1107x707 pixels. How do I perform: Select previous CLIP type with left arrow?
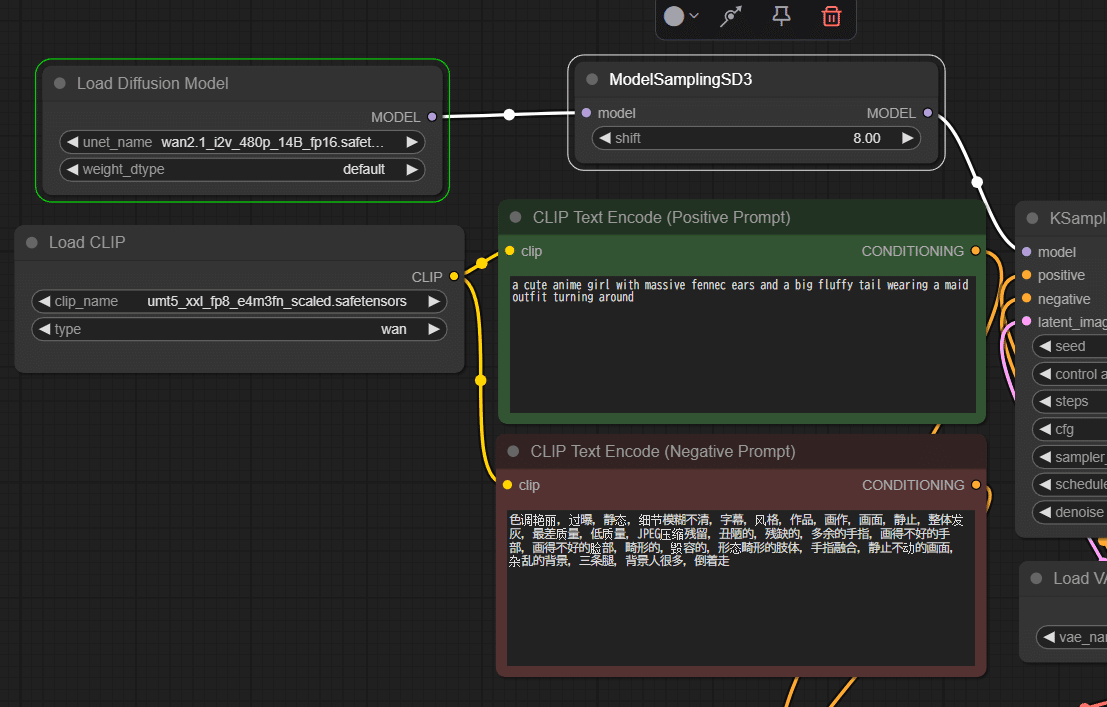tap(44, 329)
